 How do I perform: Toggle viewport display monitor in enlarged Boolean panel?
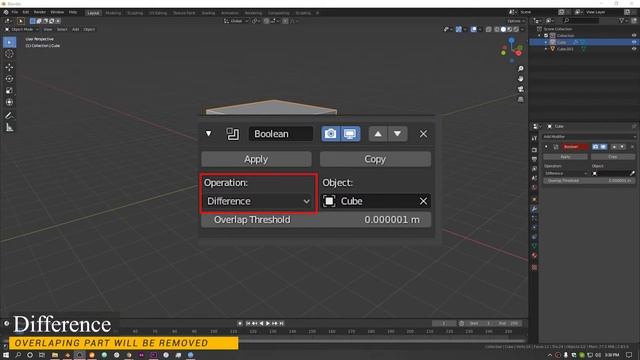[x=350, y=134]
